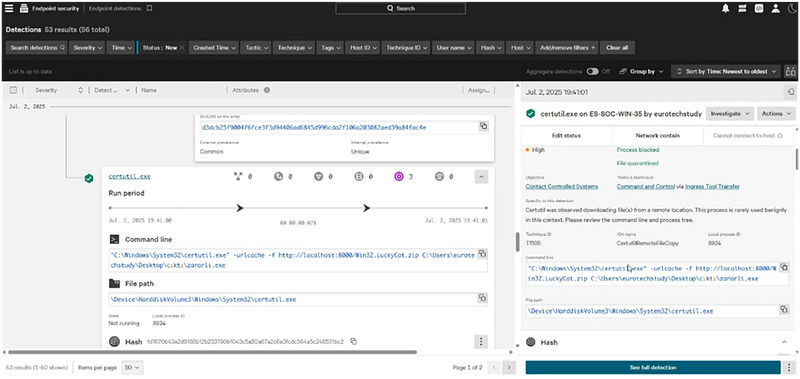Viewport: 800px width, 379px height.
Task: Click the process tree children count icon
Action: point(237,176)
